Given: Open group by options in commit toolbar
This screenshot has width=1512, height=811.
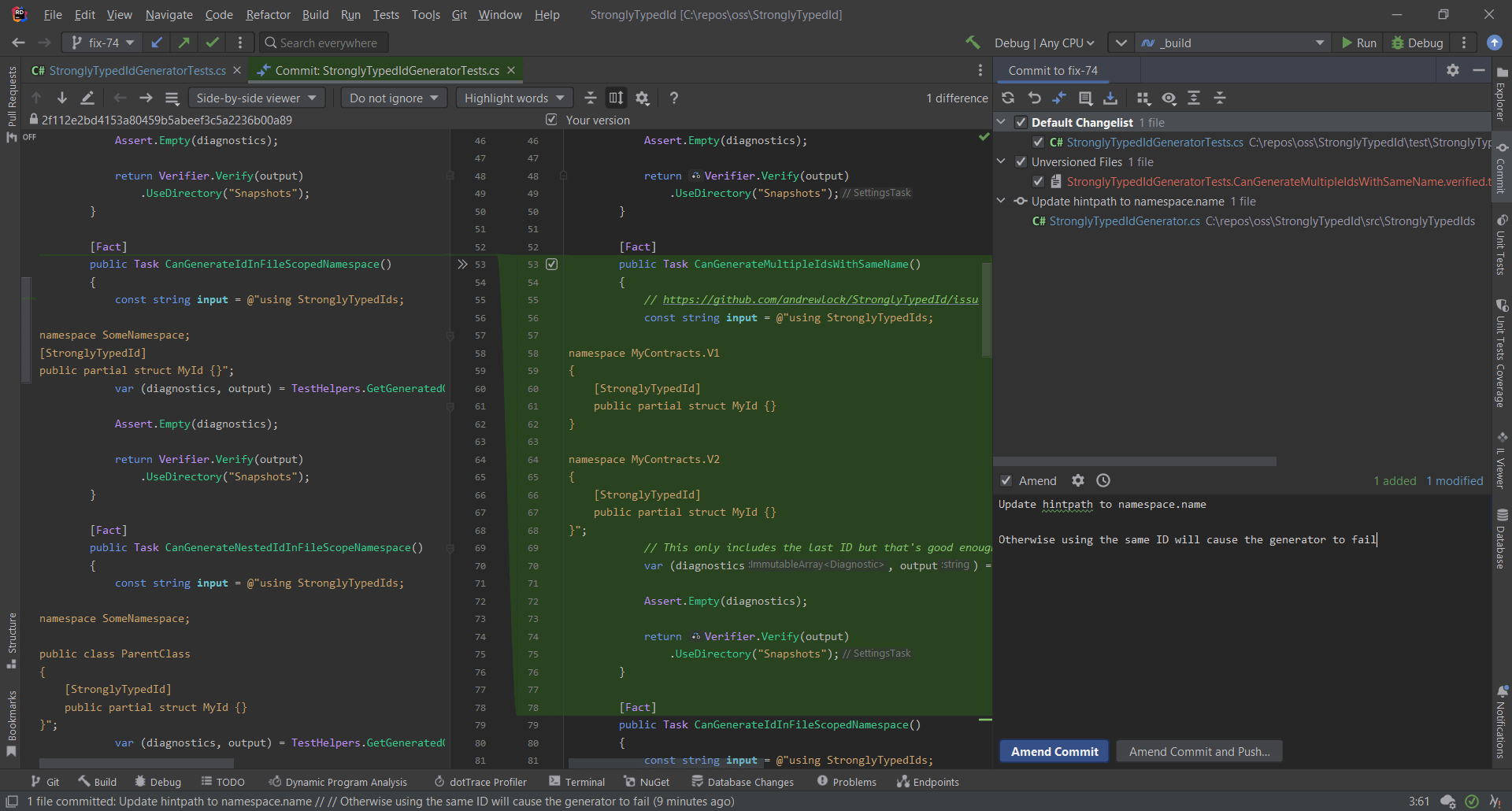Looking at the screenshot, I should 1143,98.
